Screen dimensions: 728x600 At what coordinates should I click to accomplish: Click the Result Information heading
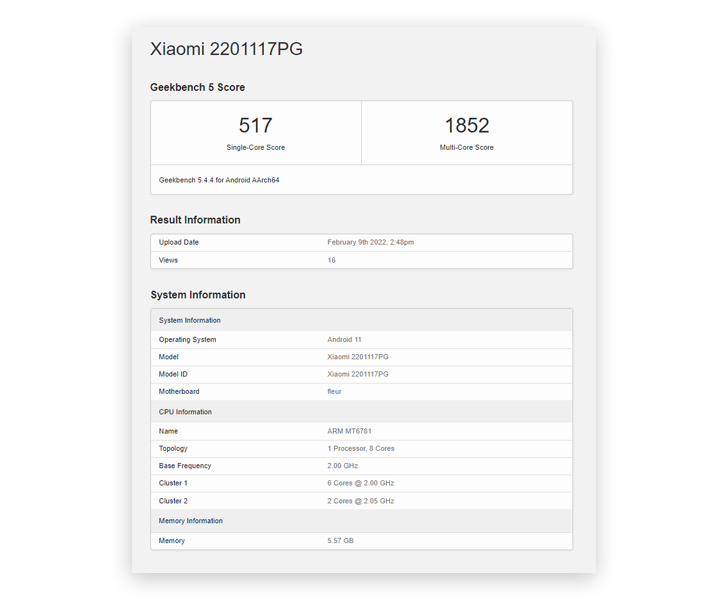tap(195, 220)
